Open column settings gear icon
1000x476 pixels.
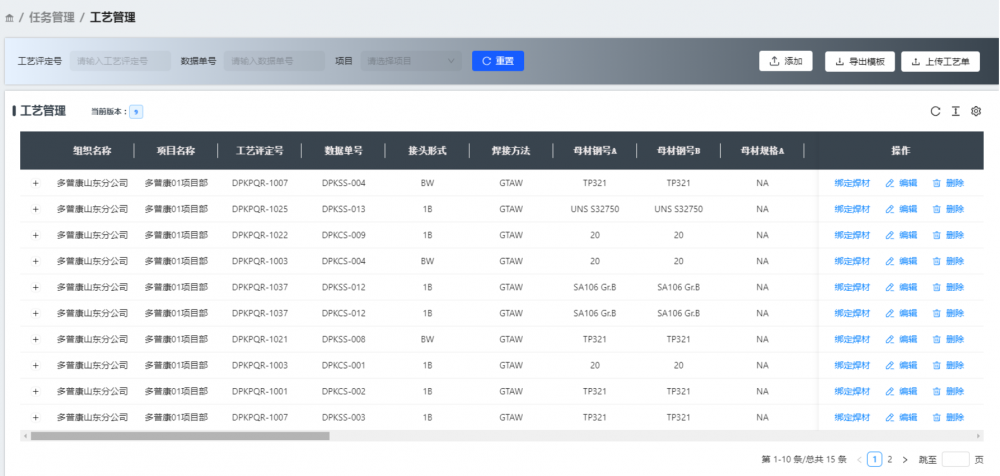(x=977, y=111)
